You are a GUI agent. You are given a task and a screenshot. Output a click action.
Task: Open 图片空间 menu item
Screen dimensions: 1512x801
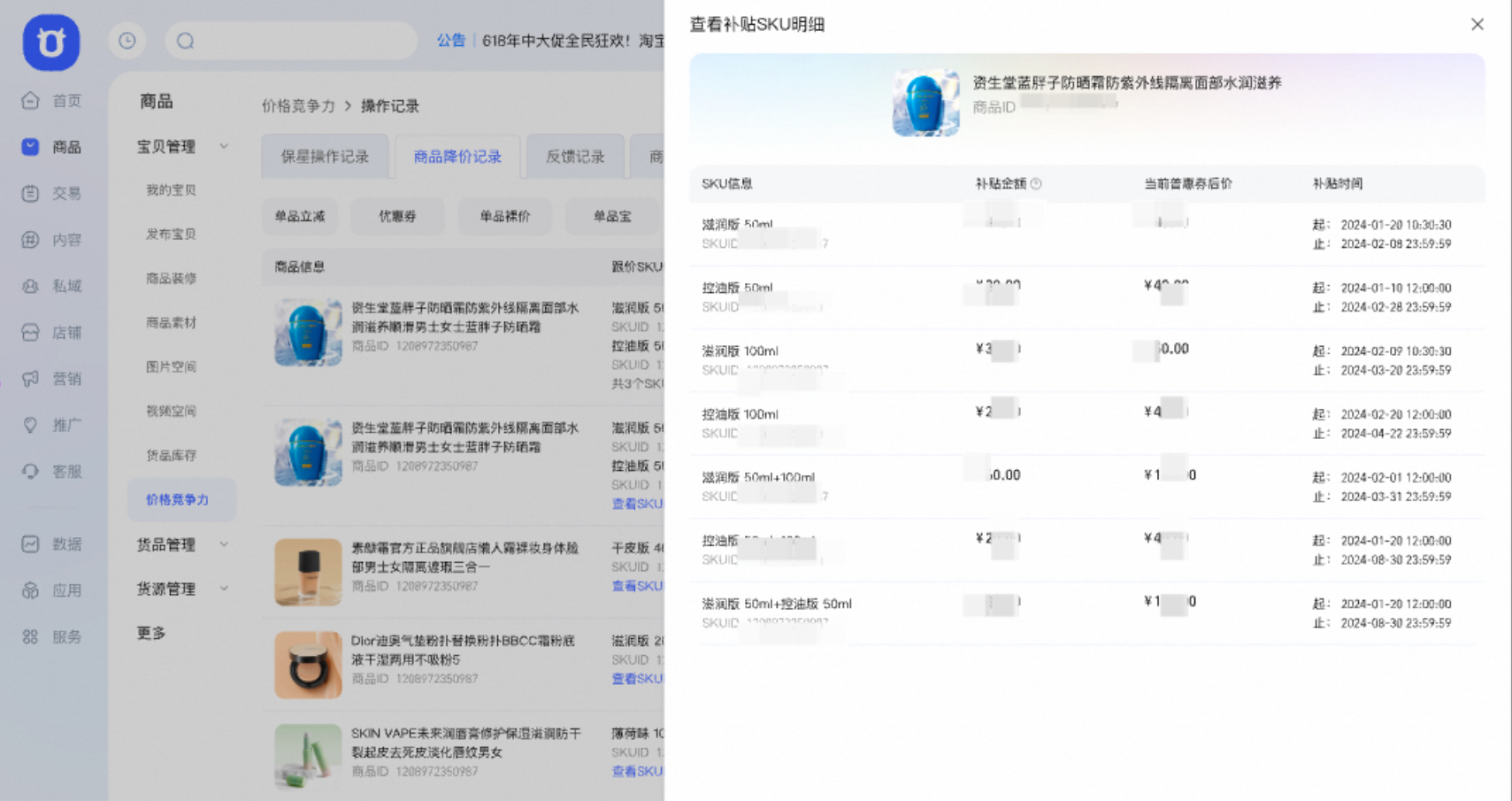171,366
